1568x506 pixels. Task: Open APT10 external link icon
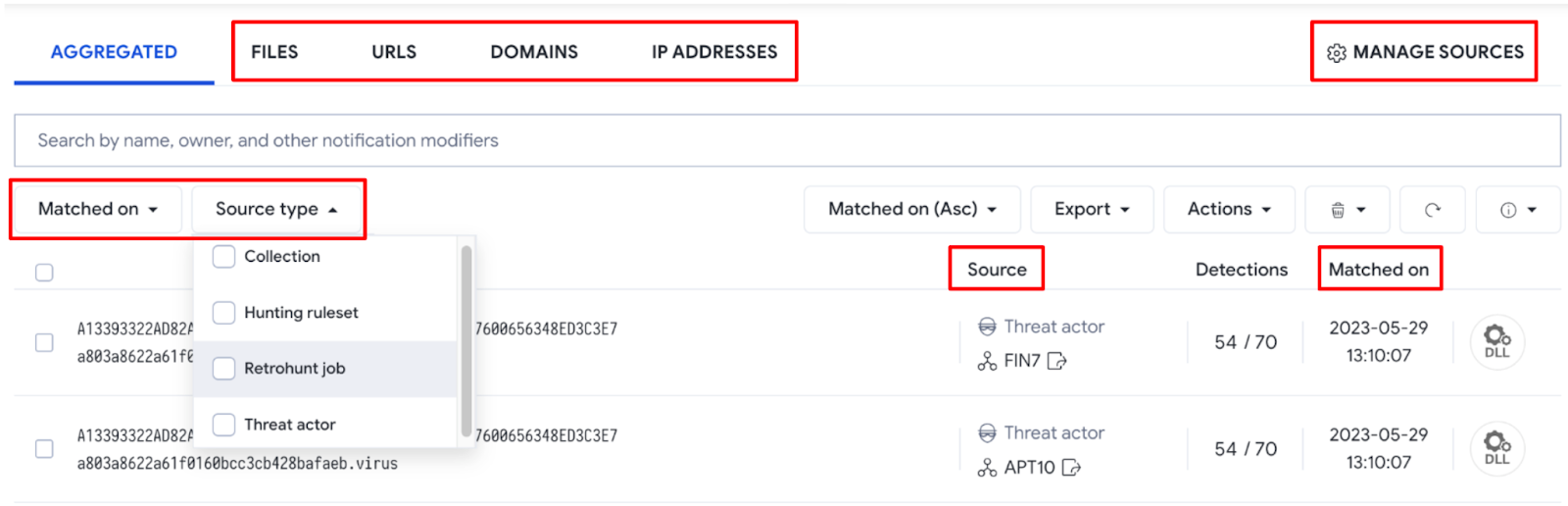point(1071,468)
